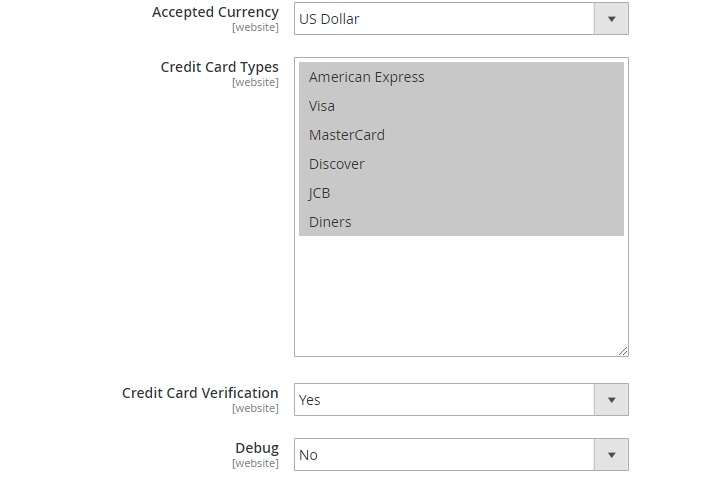Select JCB card type option
Screen dimensions: 701x487
(320, 193)
